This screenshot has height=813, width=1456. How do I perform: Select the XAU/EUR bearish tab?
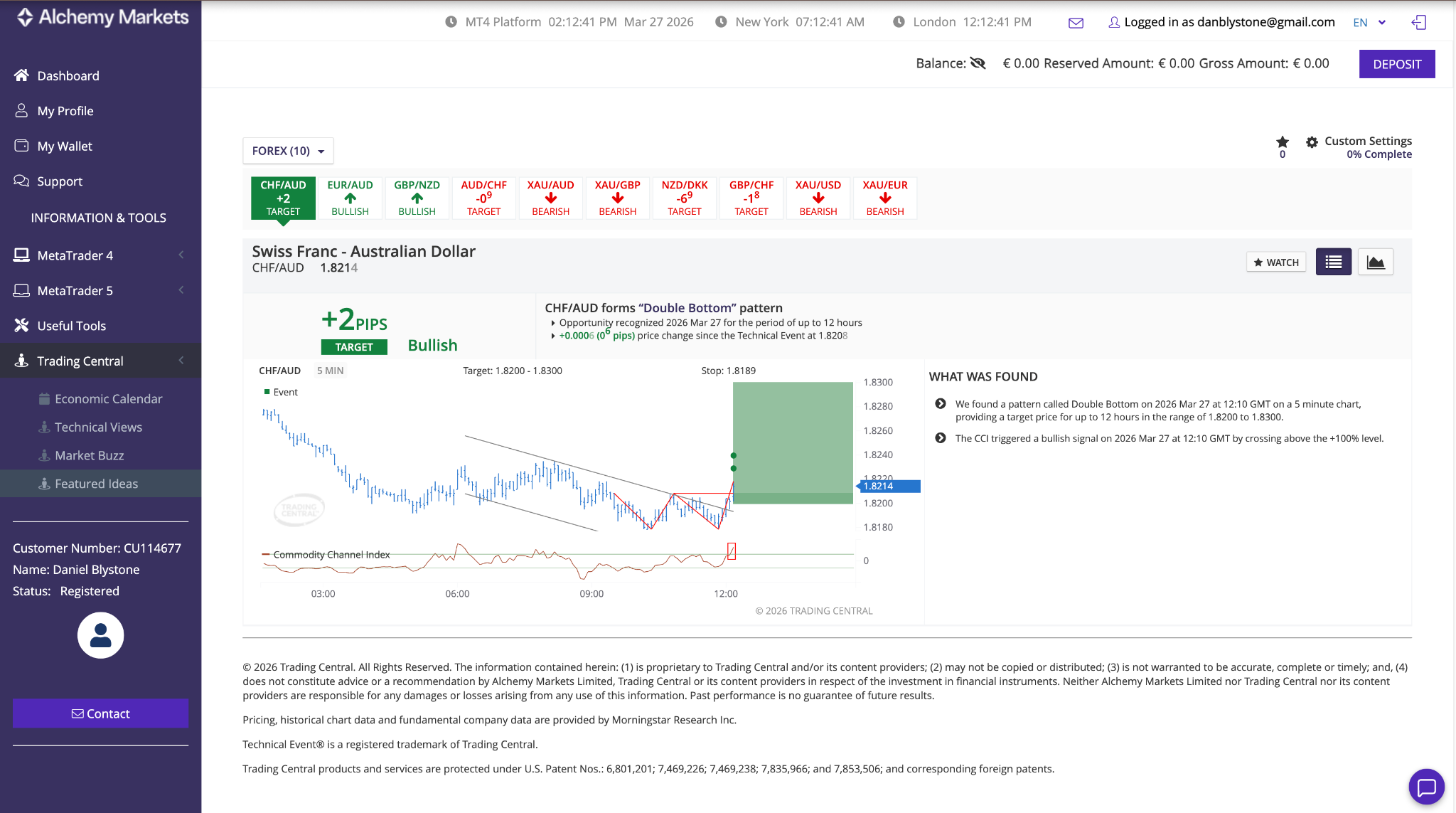point(884,198)
